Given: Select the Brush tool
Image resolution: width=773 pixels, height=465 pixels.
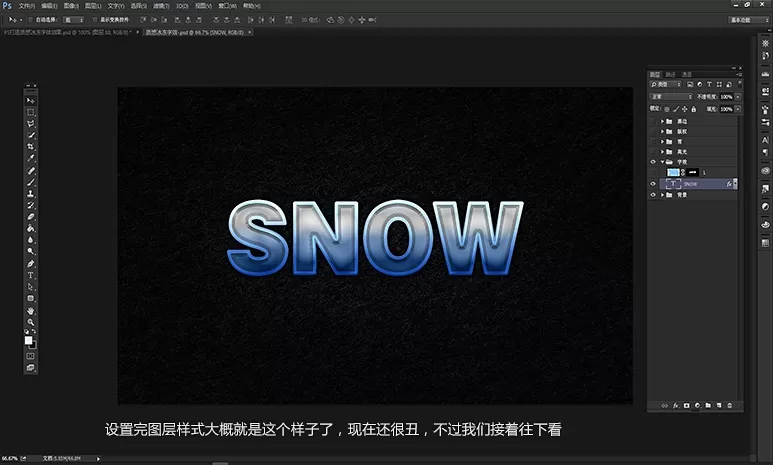Looking at the screenshot, I should [x=31, y=182].
